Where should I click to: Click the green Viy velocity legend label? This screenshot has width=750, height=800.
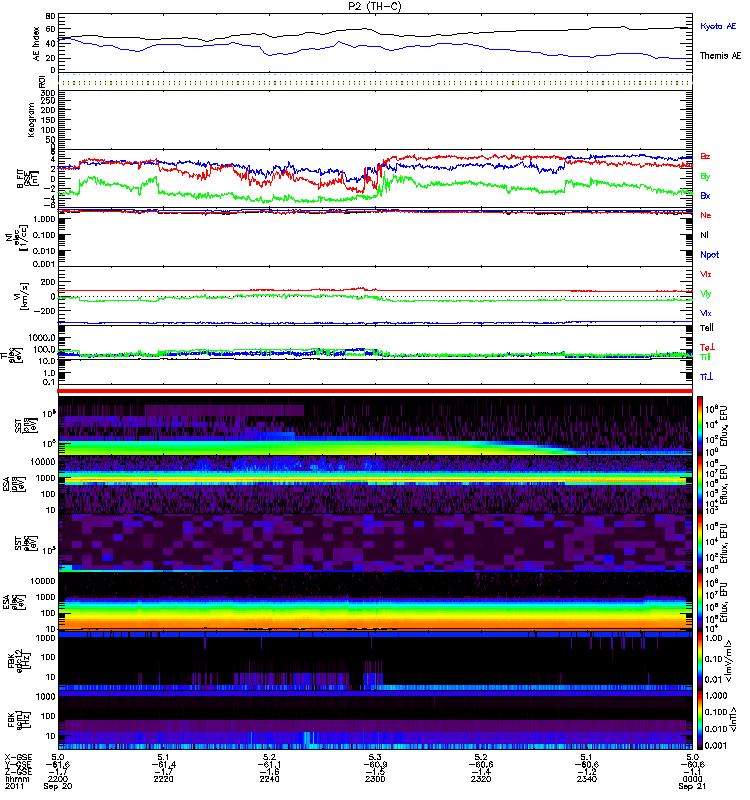pos(706,294)
